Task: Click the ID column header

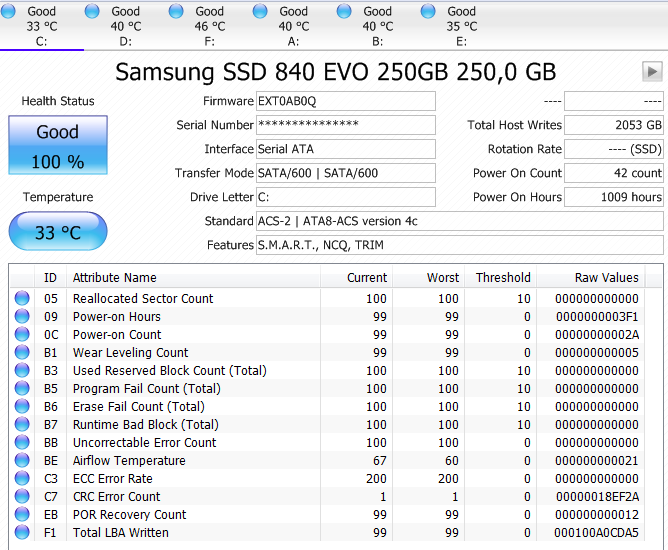Action: [50, 278]
